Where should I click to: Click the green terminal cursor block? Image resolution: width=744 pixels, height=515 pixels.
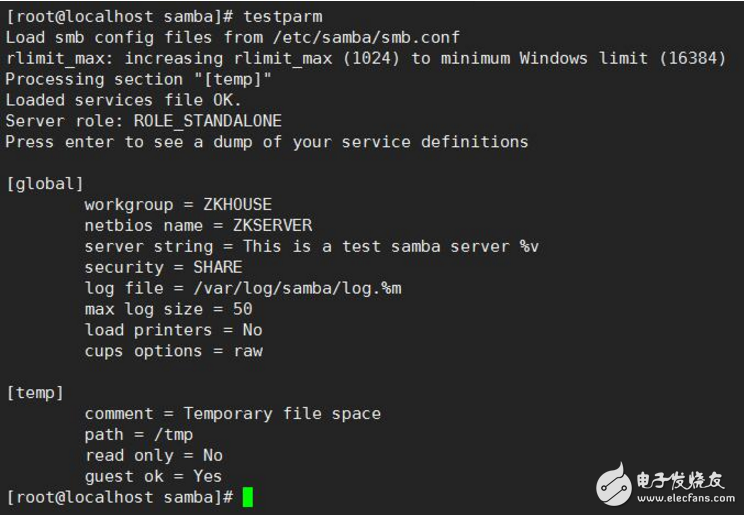(247, 497)
